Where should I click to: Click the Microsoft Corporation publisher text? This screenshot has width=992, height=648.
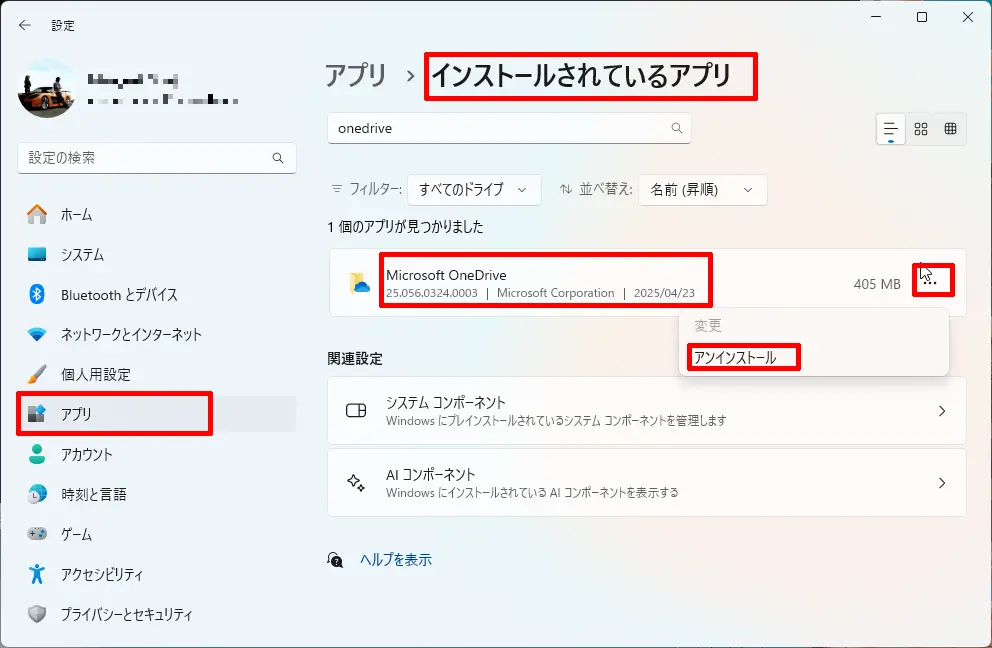point(555,294)
